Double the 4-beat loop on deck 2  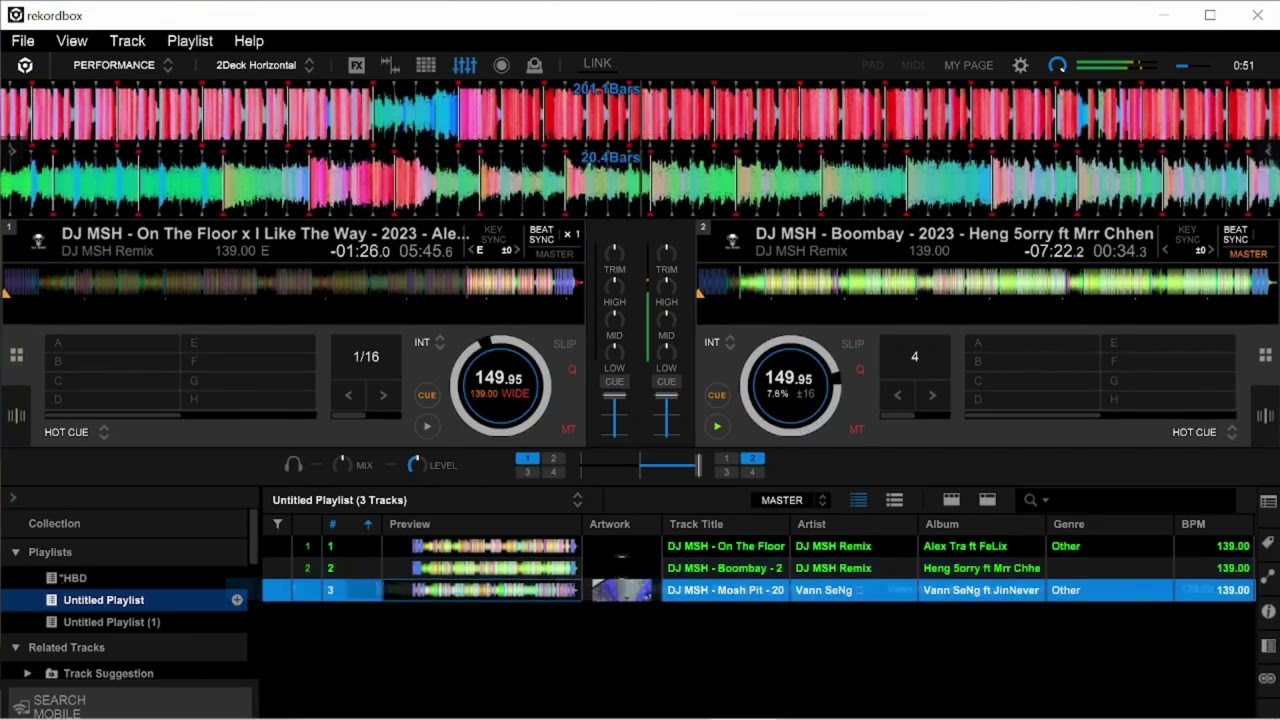click(932, 395)
